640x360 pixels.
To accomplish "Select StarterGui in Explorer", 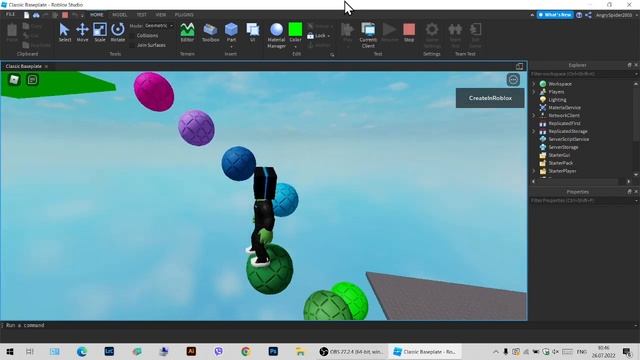I will 559,155.
